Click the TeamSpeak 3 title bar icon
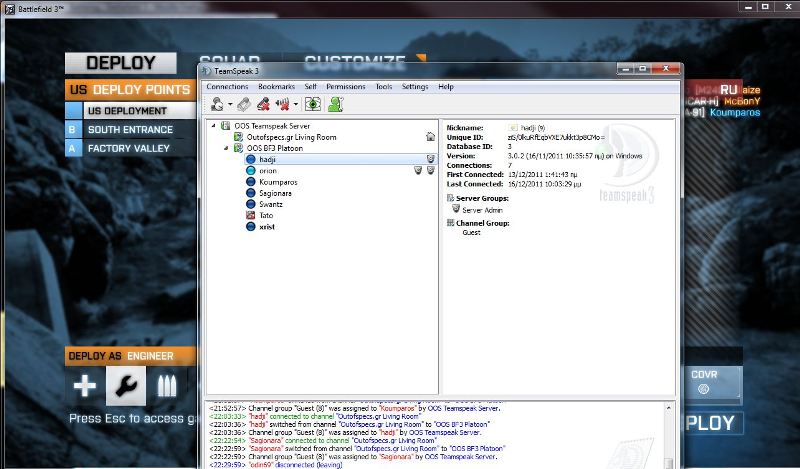 click(x=206, y=70)
